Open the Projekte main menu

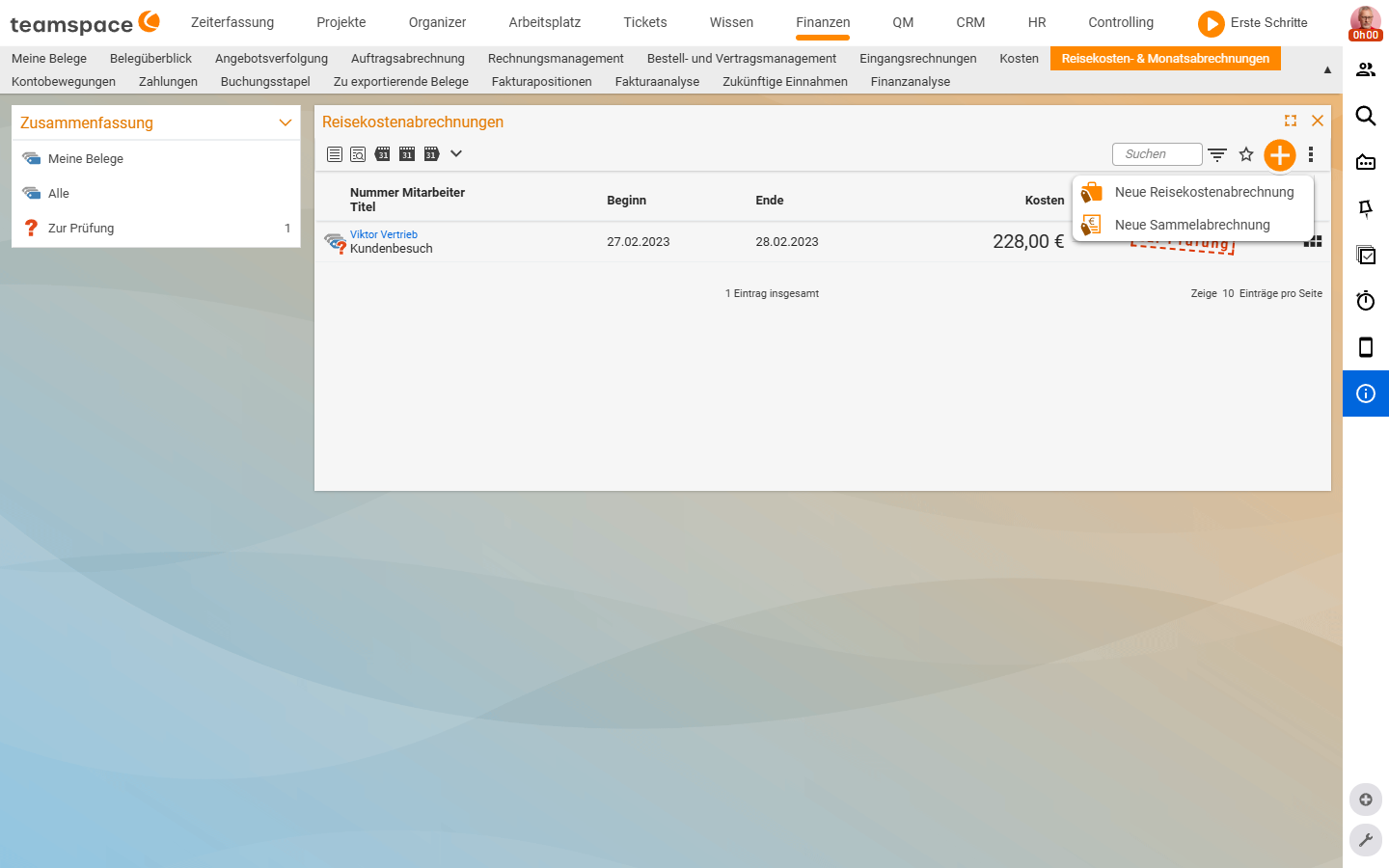[341, 22]
